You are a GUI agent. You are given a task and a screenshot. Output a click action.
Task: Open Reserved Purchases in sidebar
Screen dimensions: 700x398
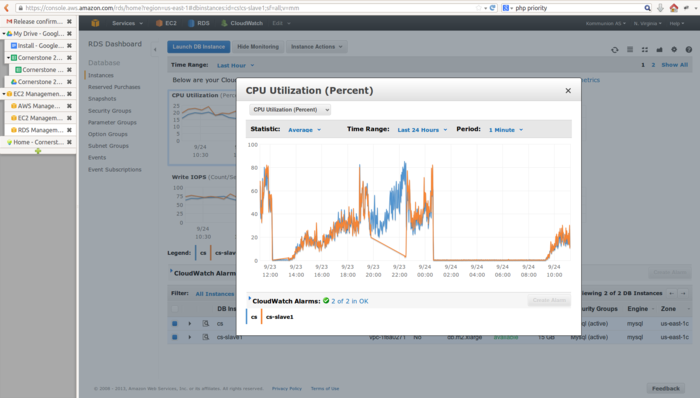tap(114, 87)
